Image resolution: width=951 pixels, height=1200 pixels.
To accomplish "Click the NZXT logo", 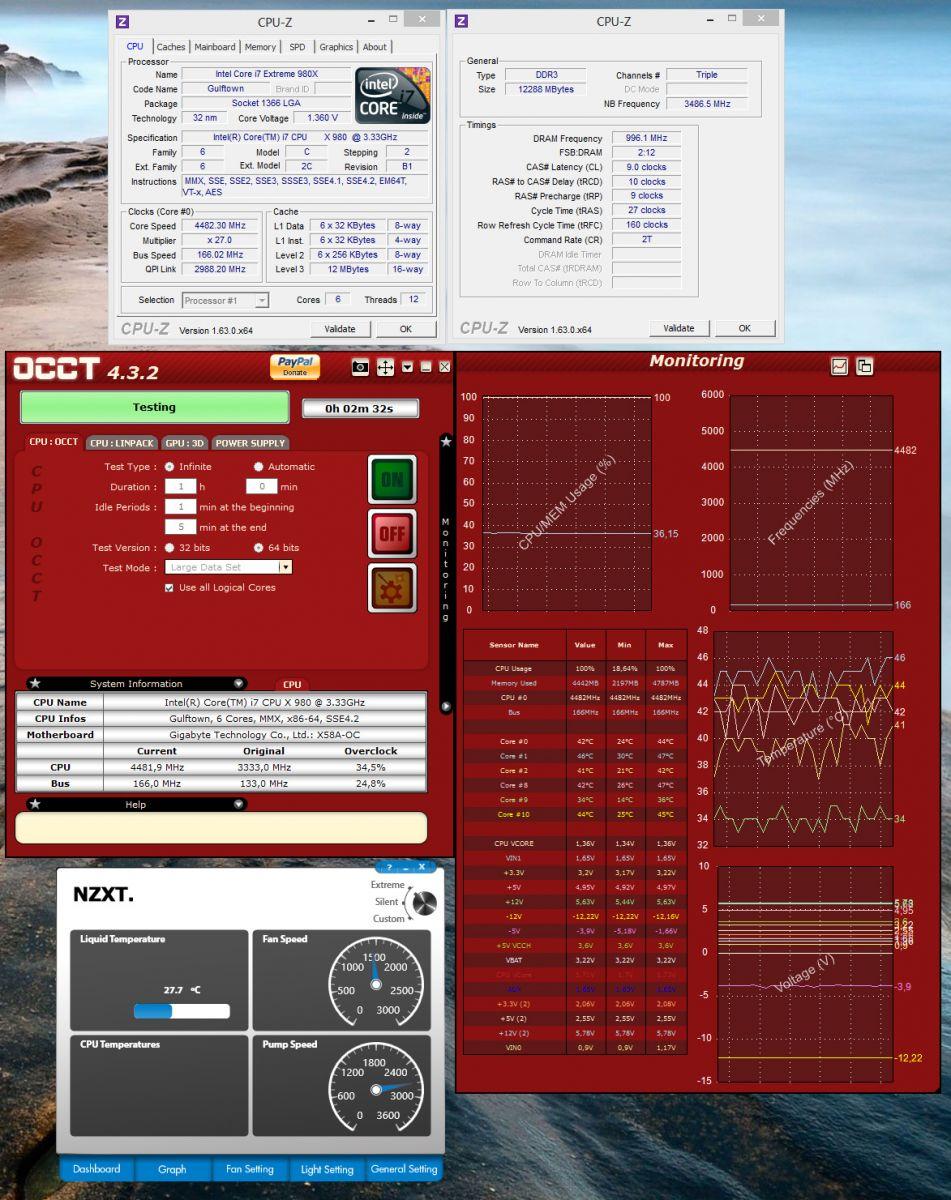I will (103, 895).
